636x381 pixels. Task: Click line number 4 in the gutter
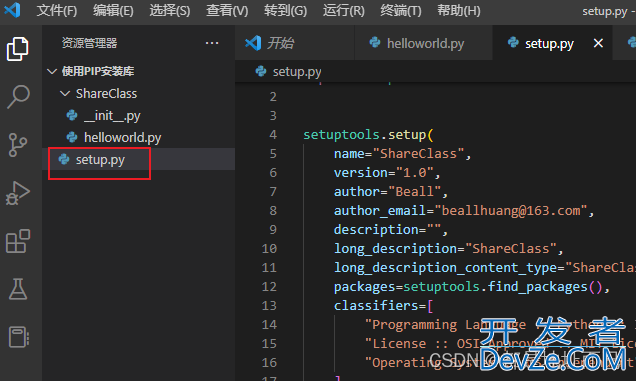(x=273, y=135)
